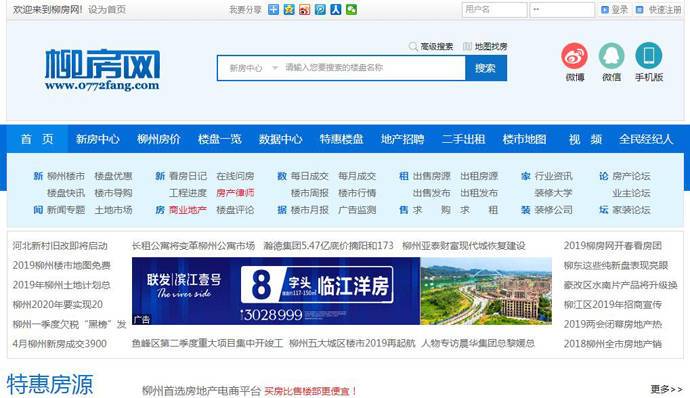The height and width of the screenshot is (398, 690).
Task: Click the 联发滨江壹号 banner ad
Action: coord(341,291)
